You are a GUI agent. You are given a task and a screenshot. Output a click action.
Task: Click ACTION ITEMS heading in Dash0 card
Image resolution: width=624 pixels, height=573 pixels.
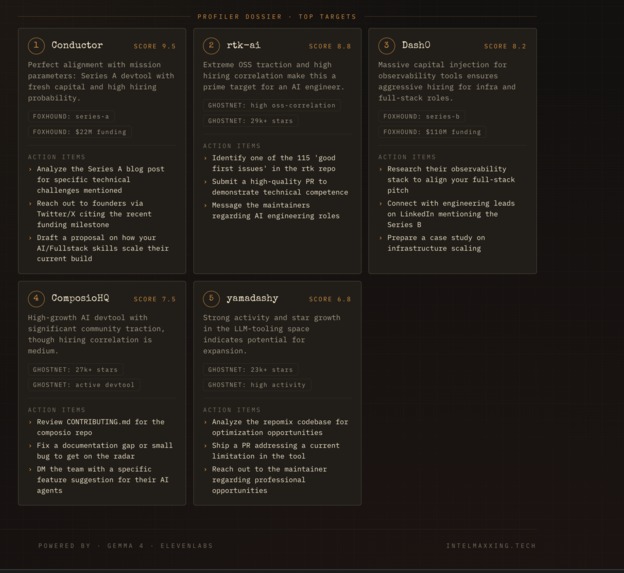[407, 157]
